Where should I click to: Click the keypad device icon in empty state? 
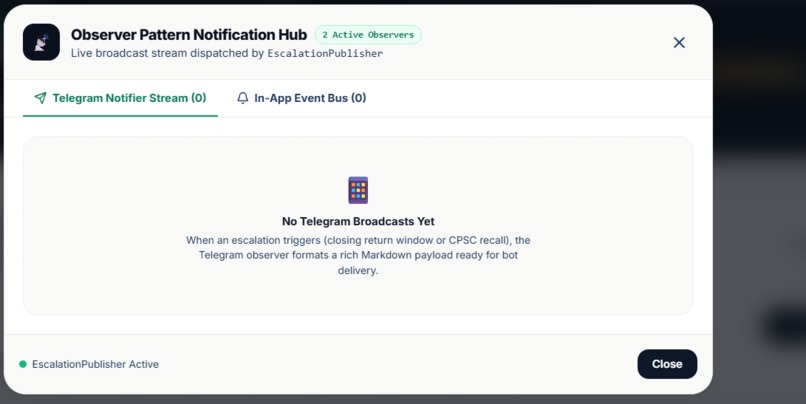tap(358, 190)
